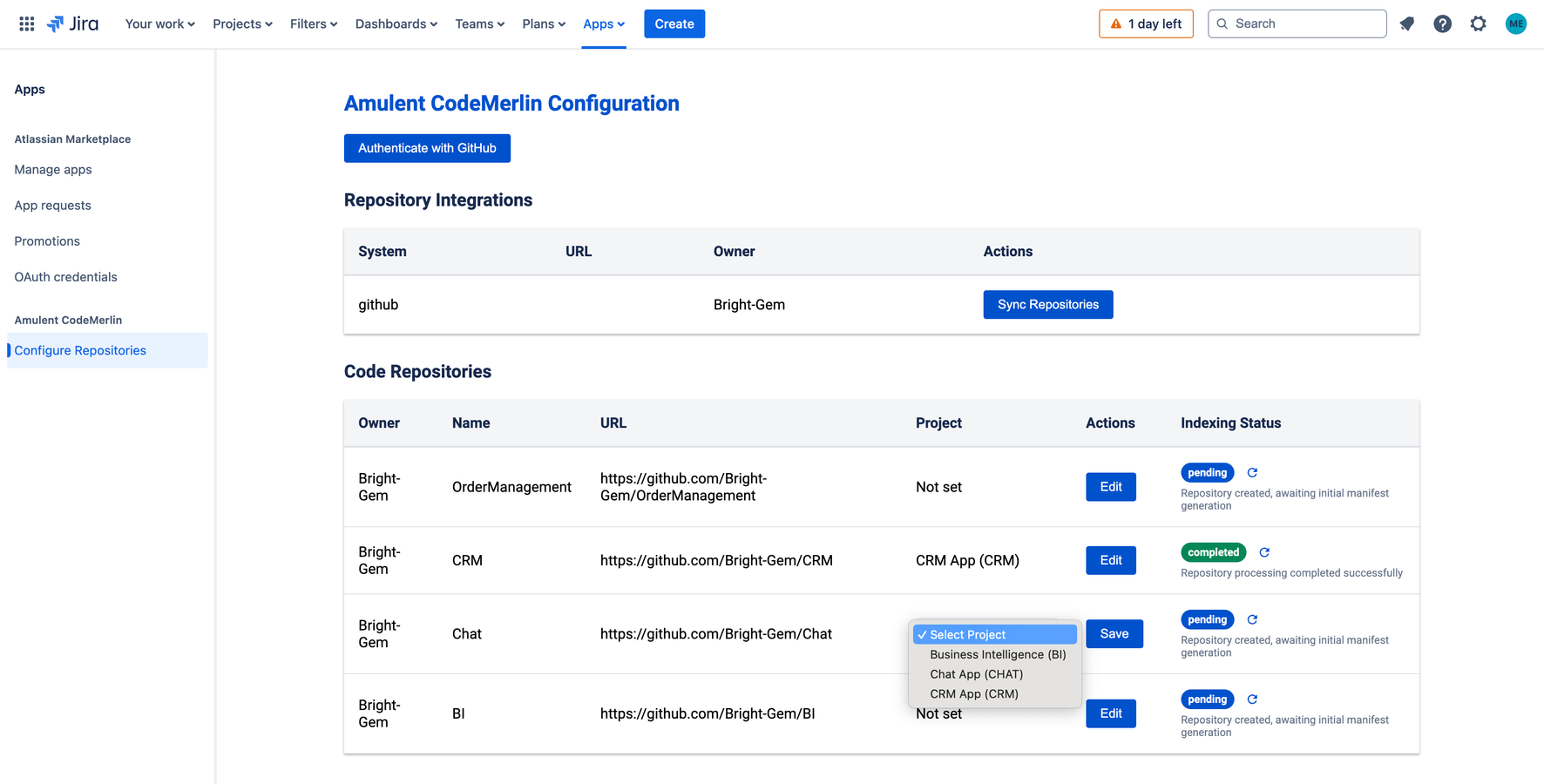Click the completed status badge
Screen dimensions: 1544x784
click(x=1213, y=552)
